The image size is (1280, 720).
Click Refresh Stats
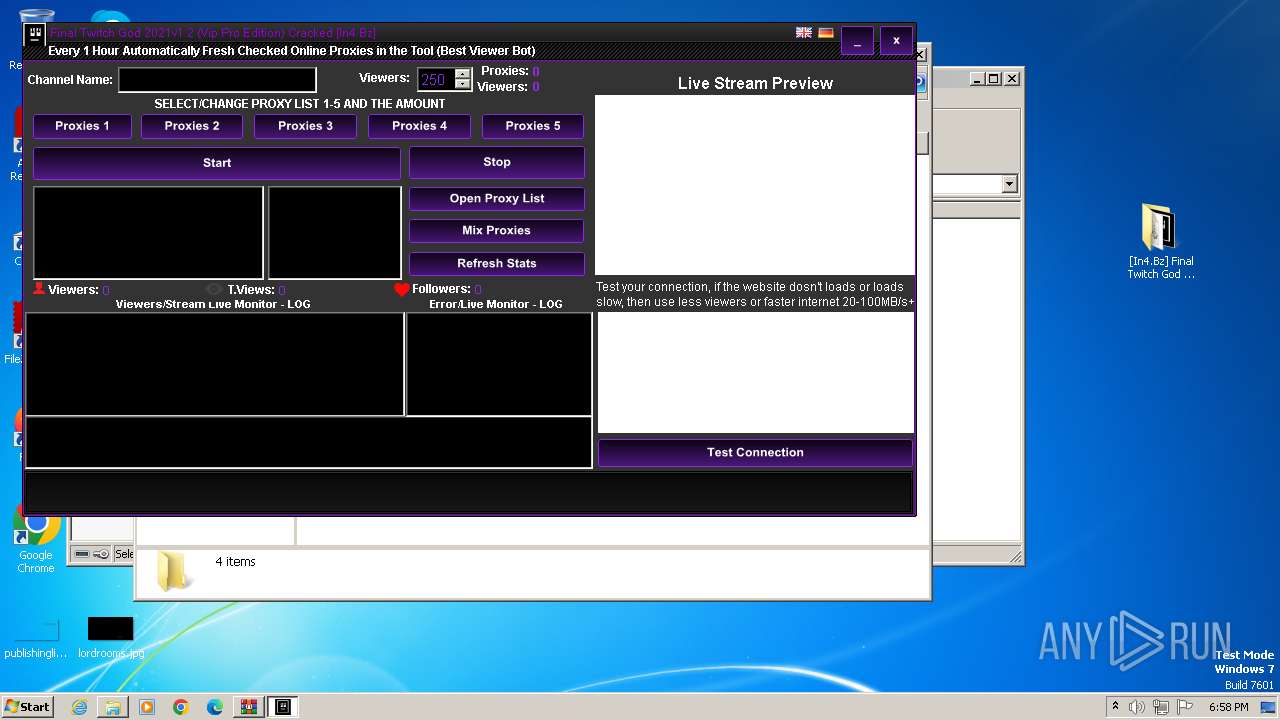(x=497, y=263)
